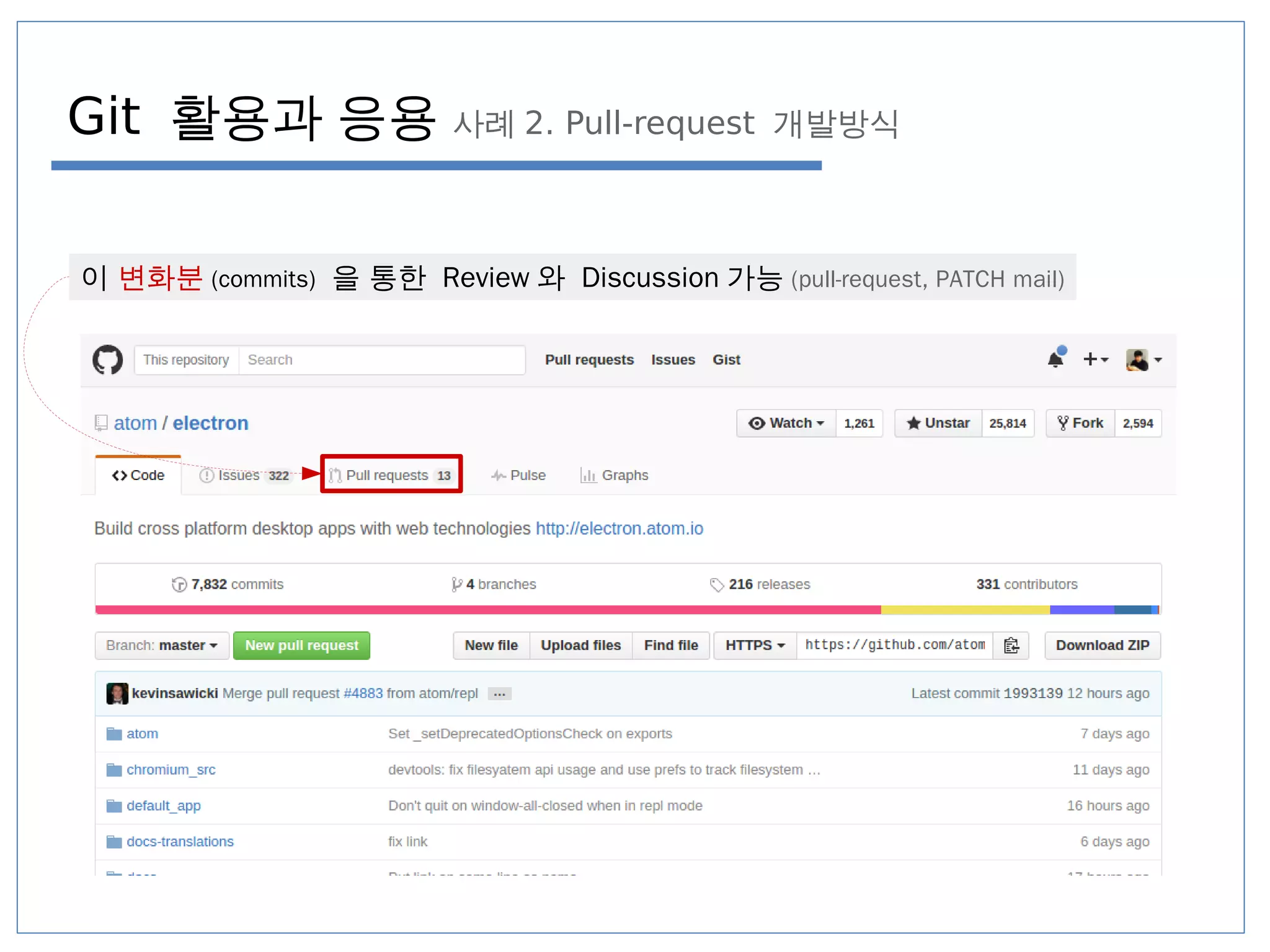The image size is (1270, 952).
Task: Open the 2,594 forks count
Action: (1138, 423)
